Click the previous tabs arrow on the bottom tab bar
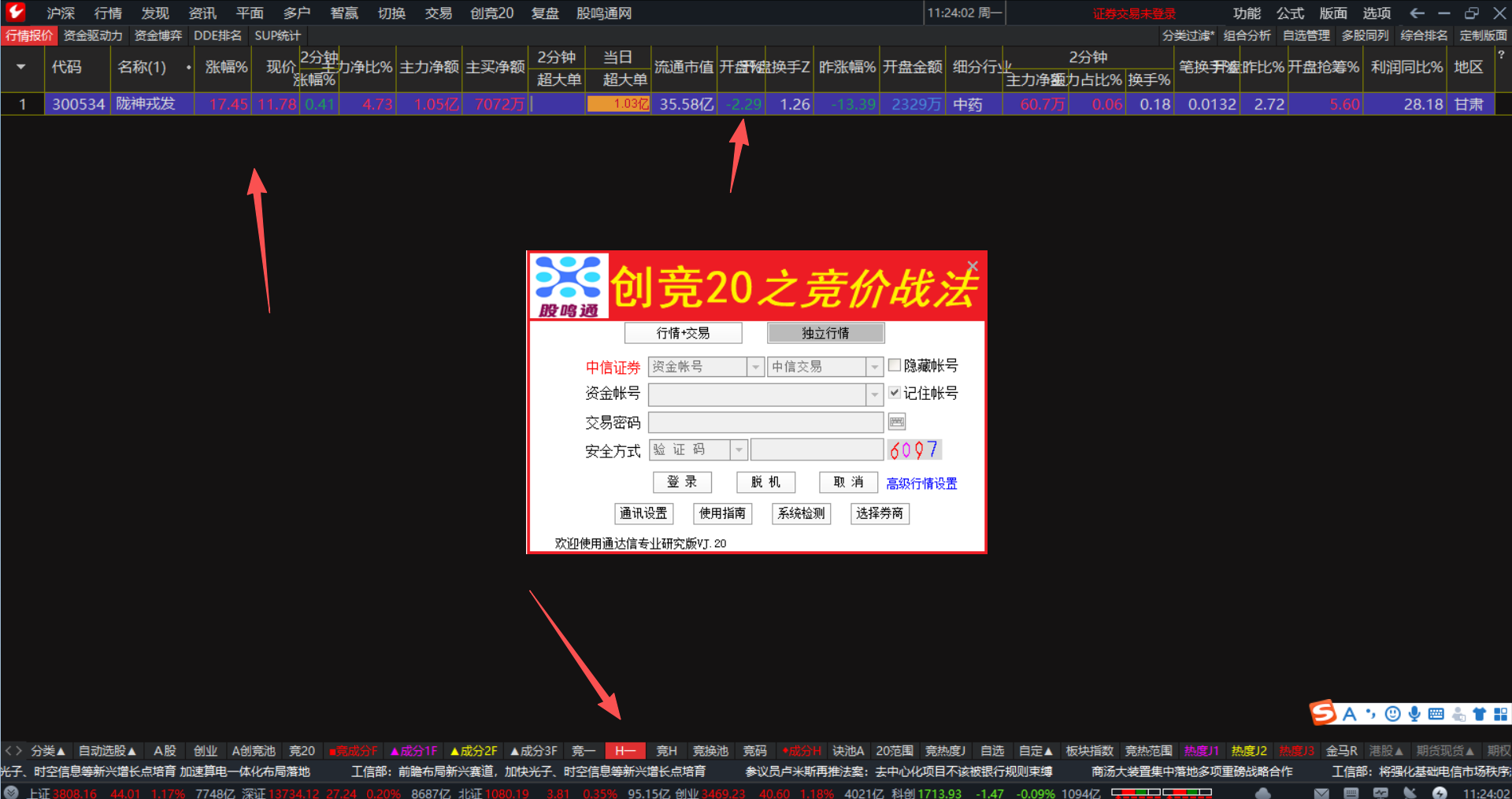The image size is (1512, 799). 8,751
